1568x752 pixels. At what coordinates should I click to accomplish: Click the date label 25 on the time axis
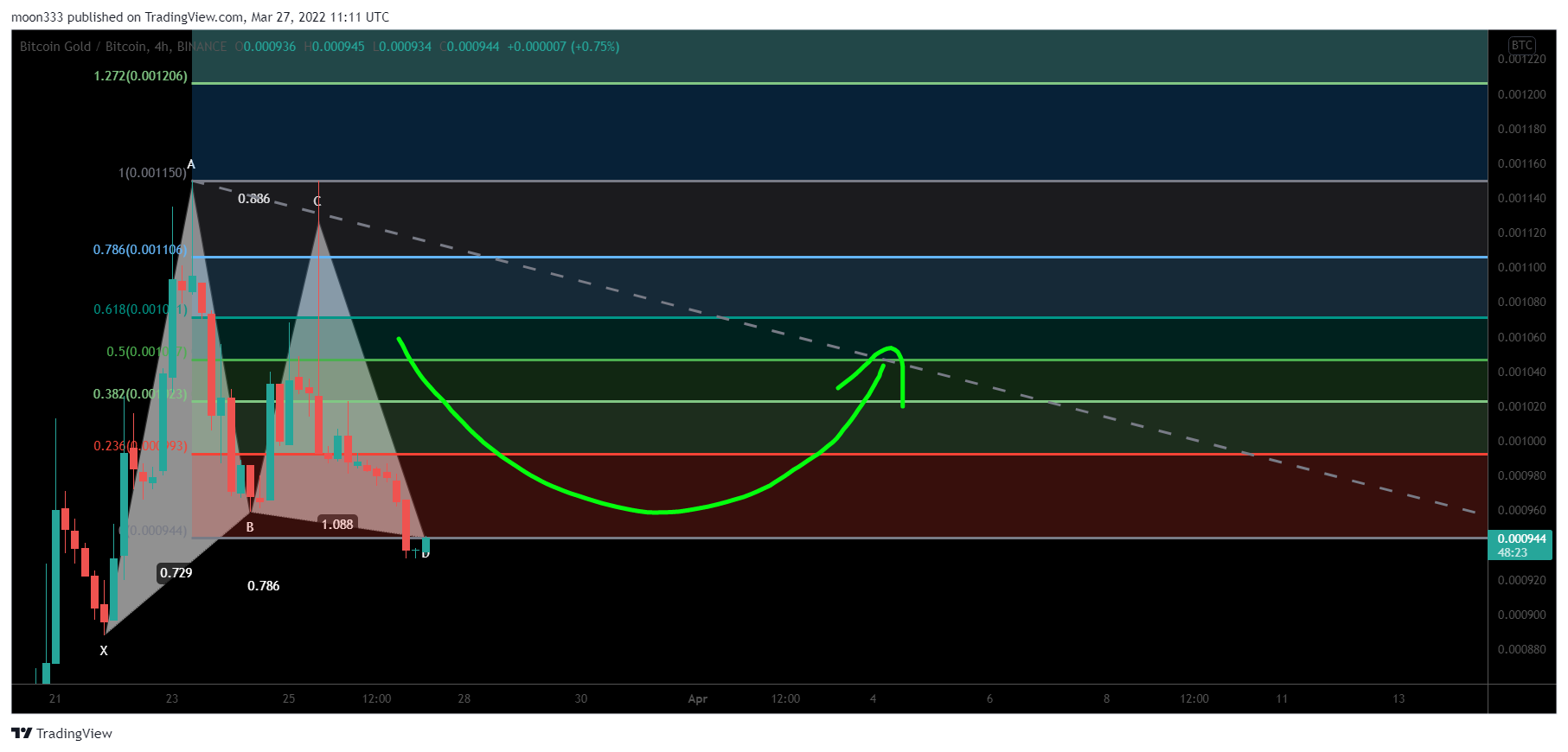[289, 698]
